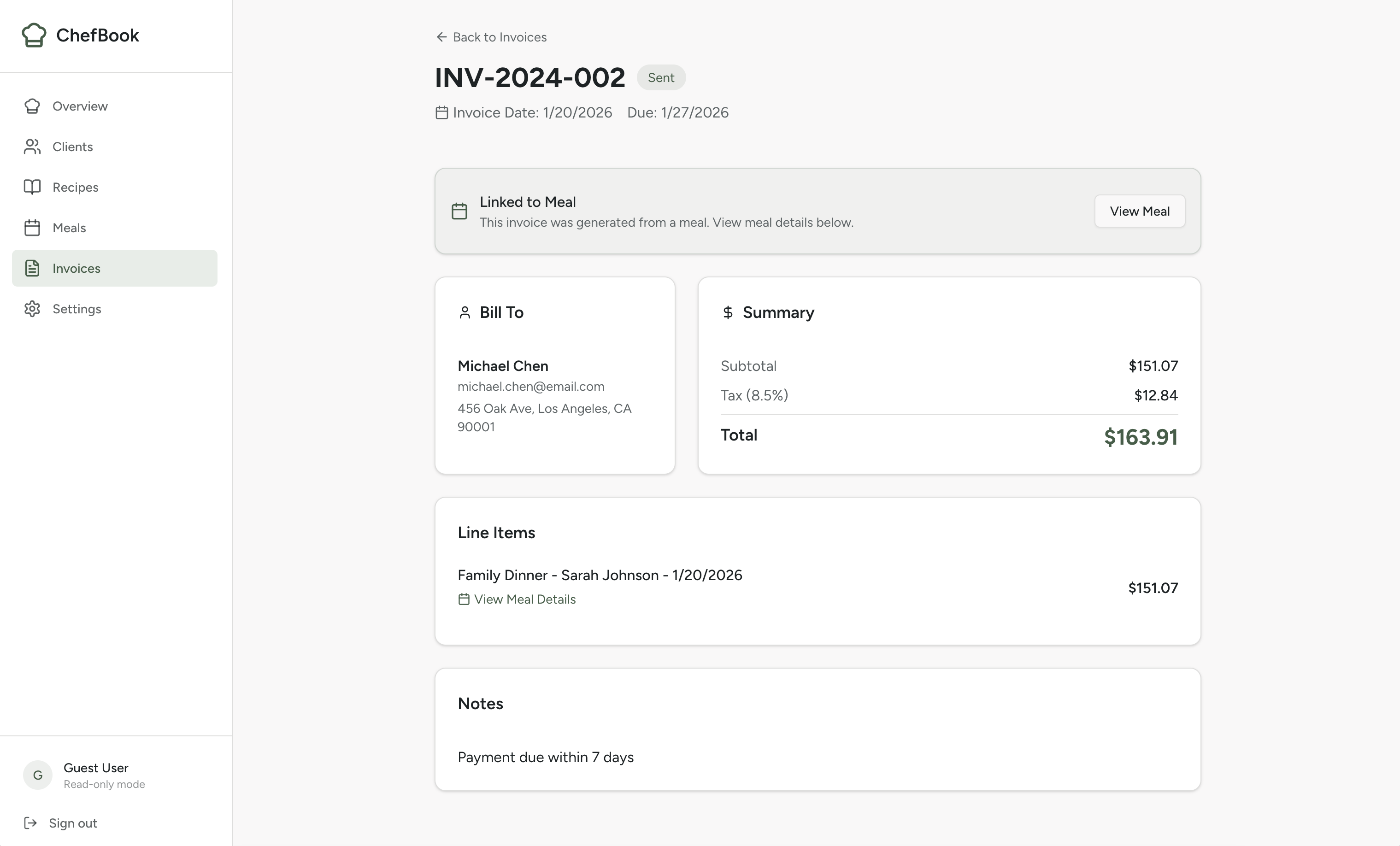Select the Clients people icon in sidebar
The height and width of the screenshot is (846, 1400).
tap(32, 147)
